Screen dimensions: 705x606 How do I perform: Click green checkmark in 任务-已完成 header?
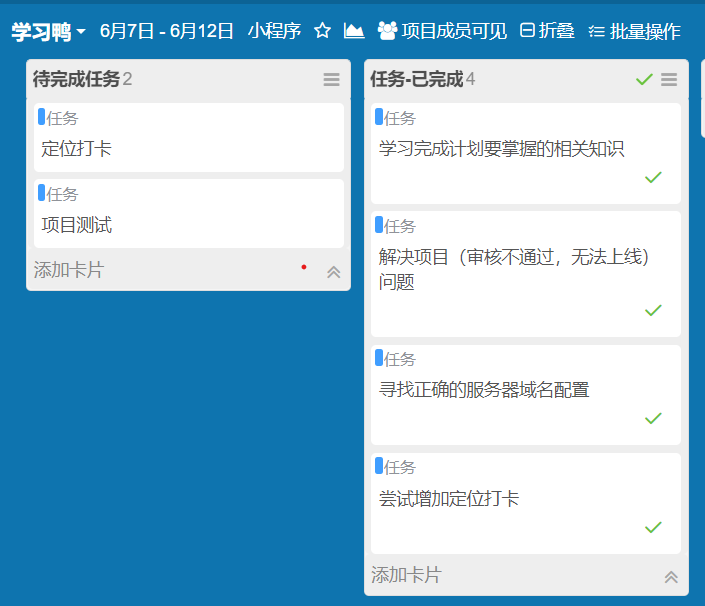[x=644, y=80]
